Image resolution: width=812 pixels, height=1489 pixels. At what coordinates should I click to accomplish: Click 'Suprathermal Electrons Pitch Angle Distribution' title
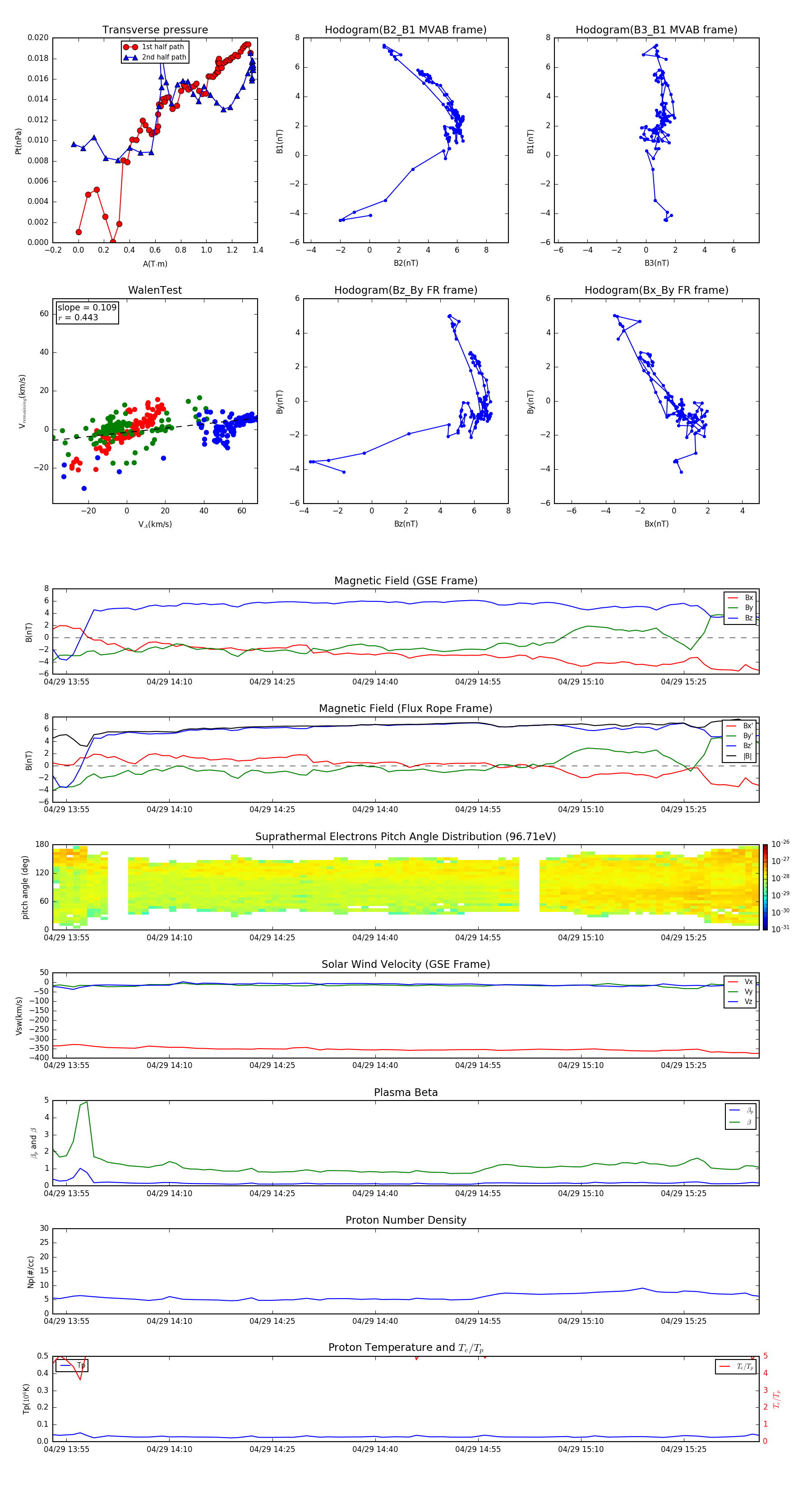(x=406, y=837)
